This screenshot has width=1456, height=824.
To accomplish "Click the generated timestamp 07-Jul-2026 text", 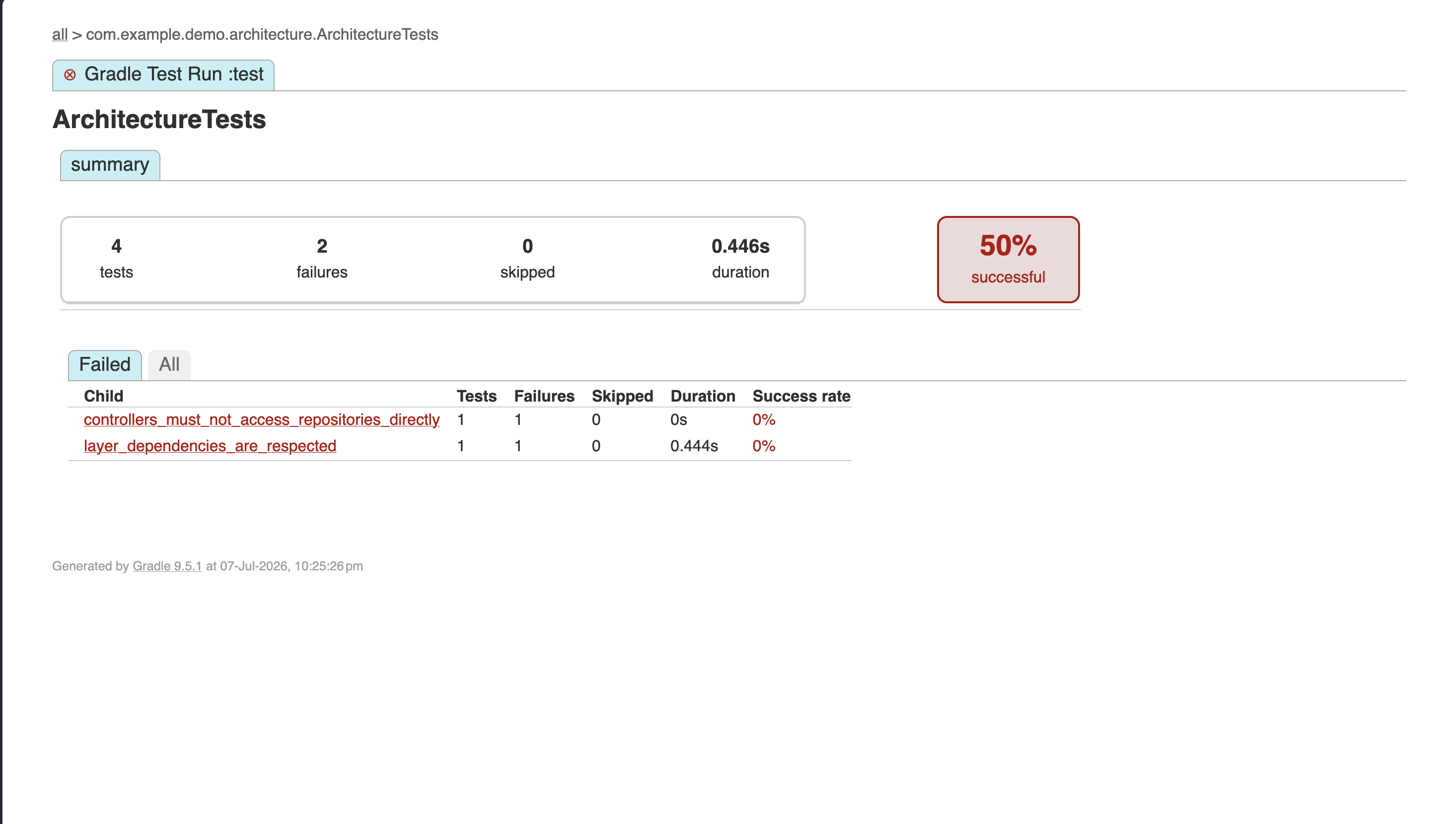I will (291, 566).
